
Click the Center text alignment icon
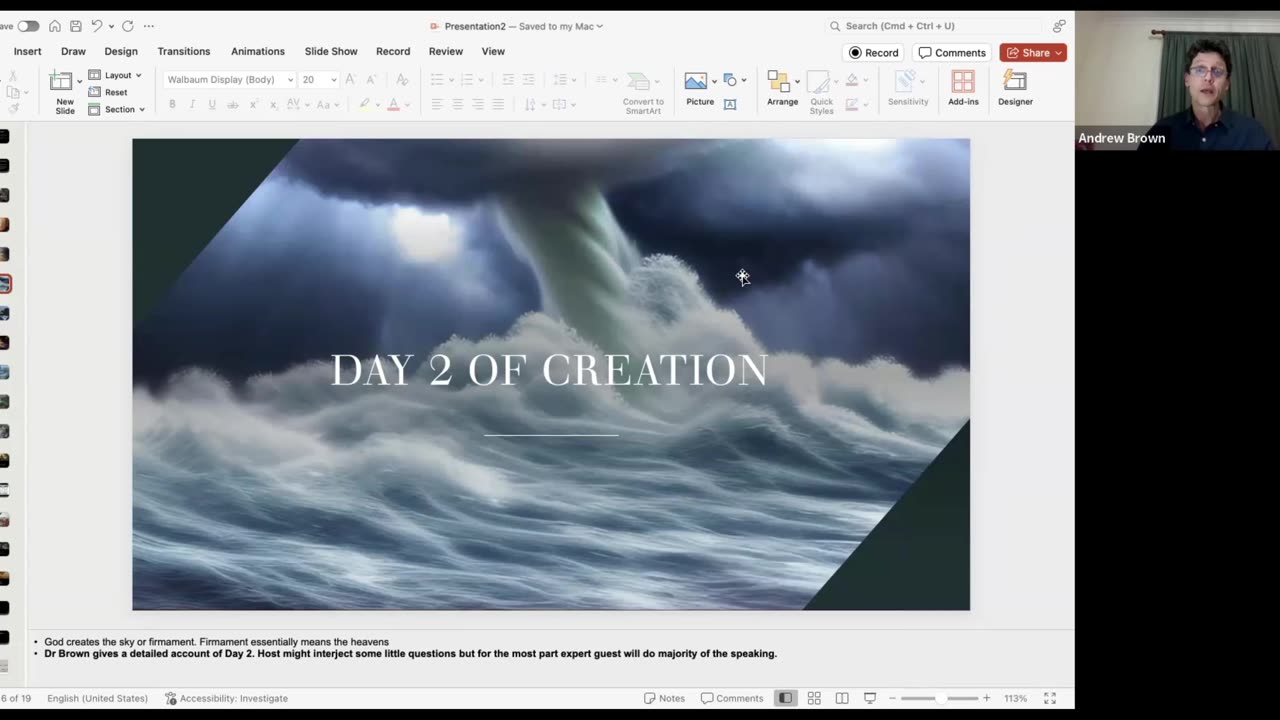(457, 104)
